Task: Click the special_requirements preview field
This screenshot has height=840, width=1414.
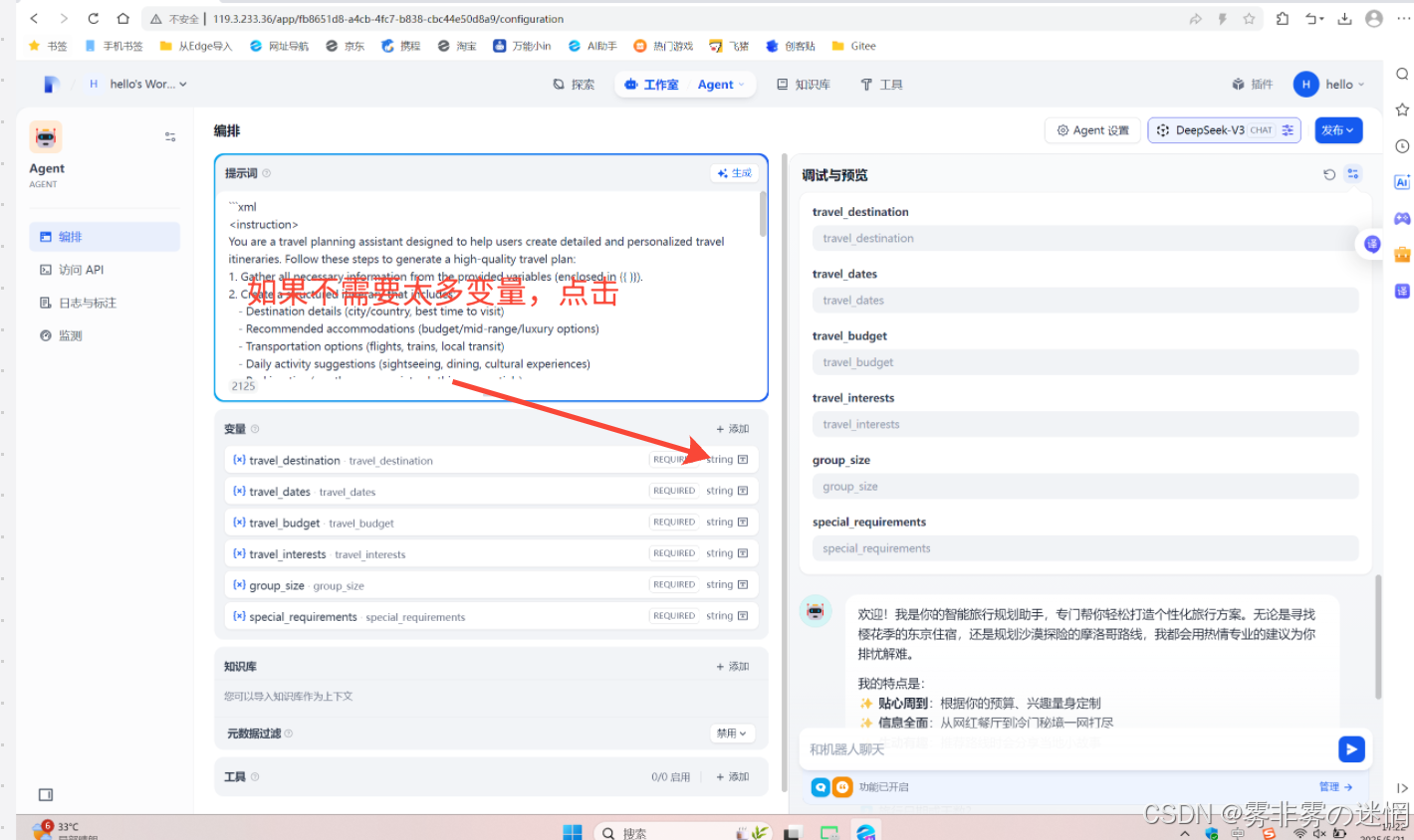Action: coord(1085,548)
